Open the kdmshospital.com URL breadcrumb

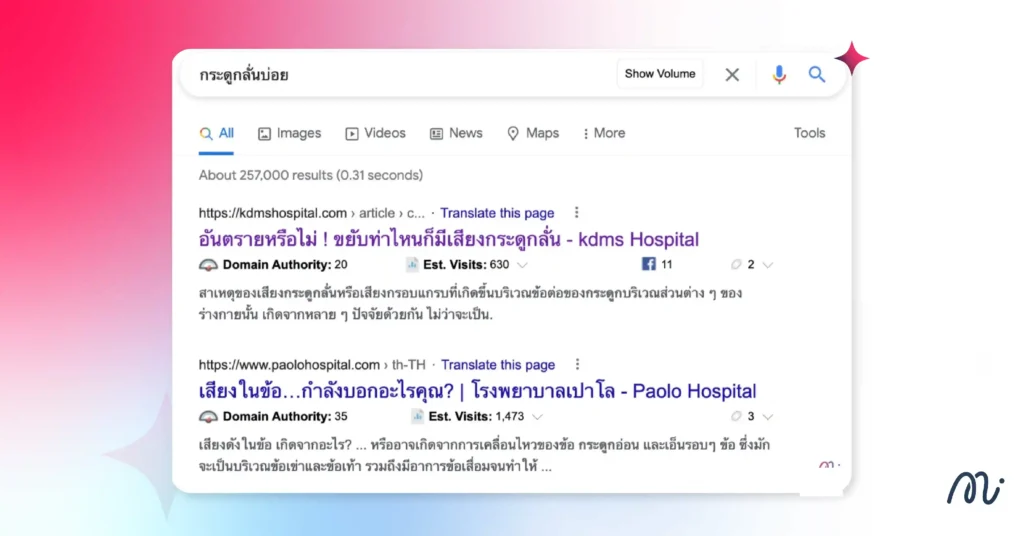tap(312, 213)
